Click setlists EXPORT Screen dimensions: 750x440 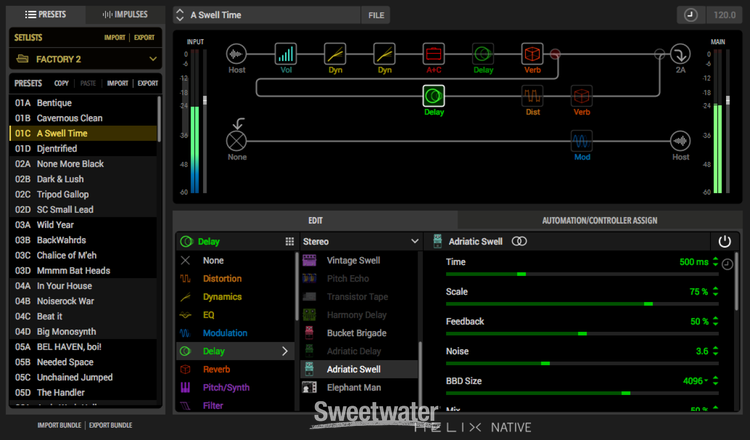144,37
